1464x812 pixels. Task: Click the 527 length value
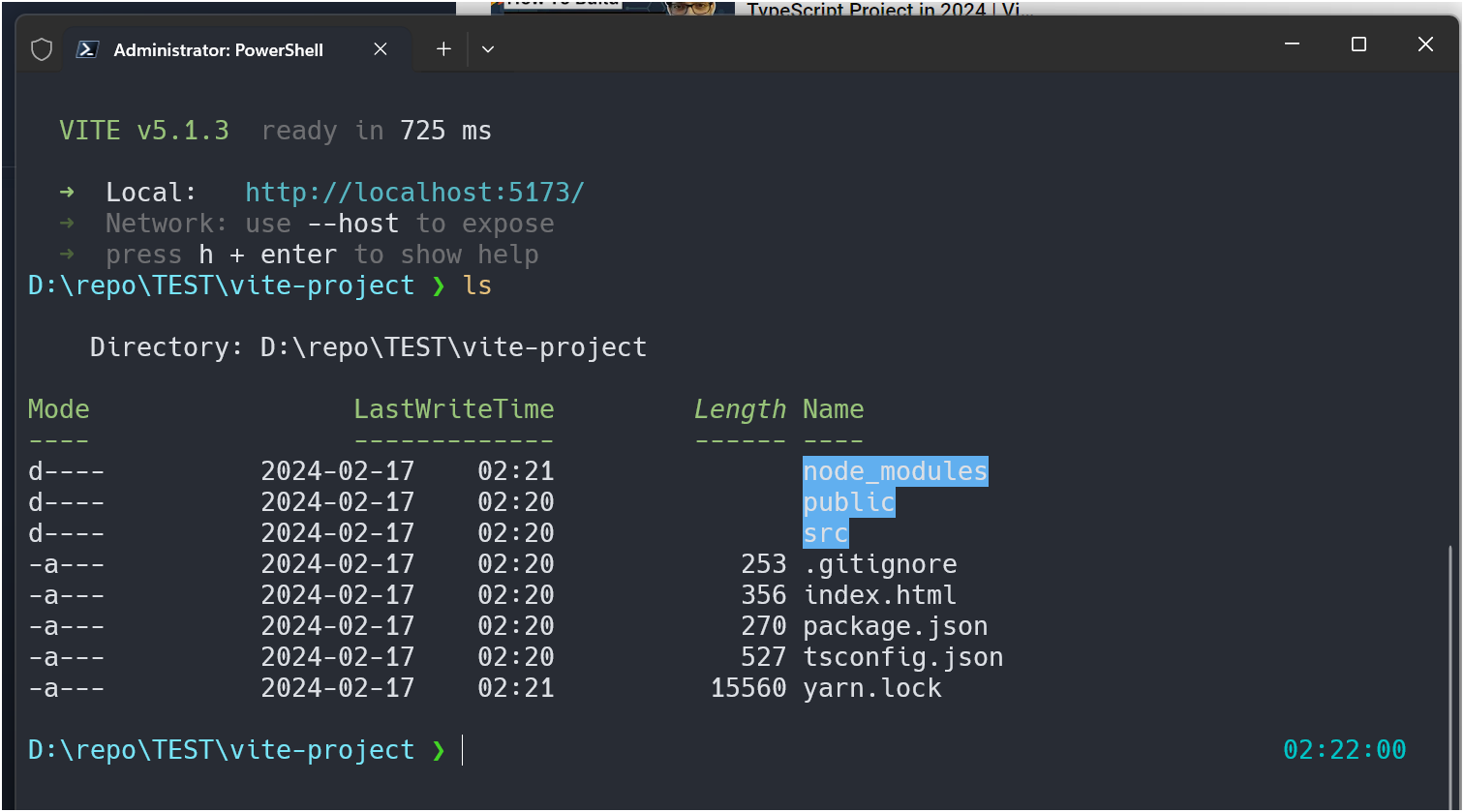pyautogui.click(x=764, y=657)
